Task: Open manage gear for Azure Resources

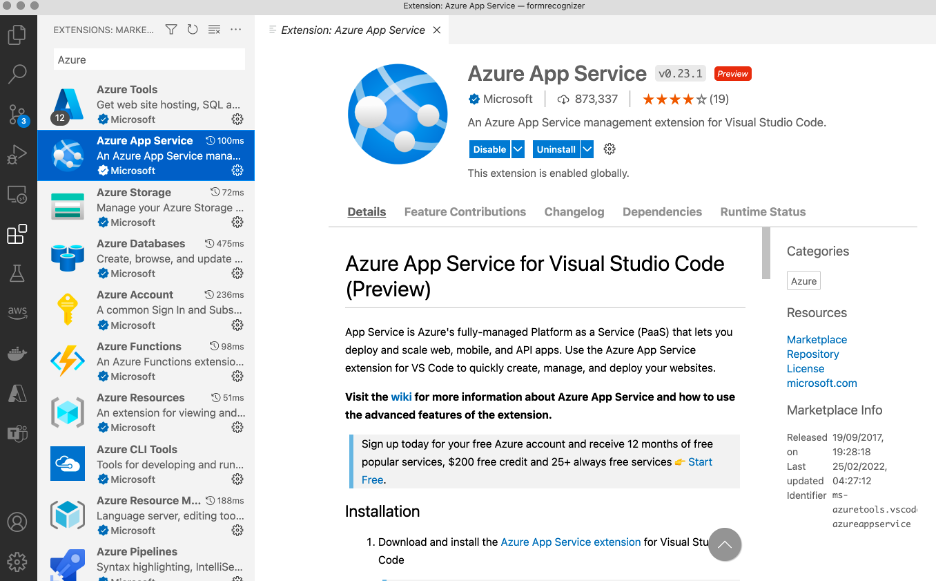Action: (x=238, y=427)
